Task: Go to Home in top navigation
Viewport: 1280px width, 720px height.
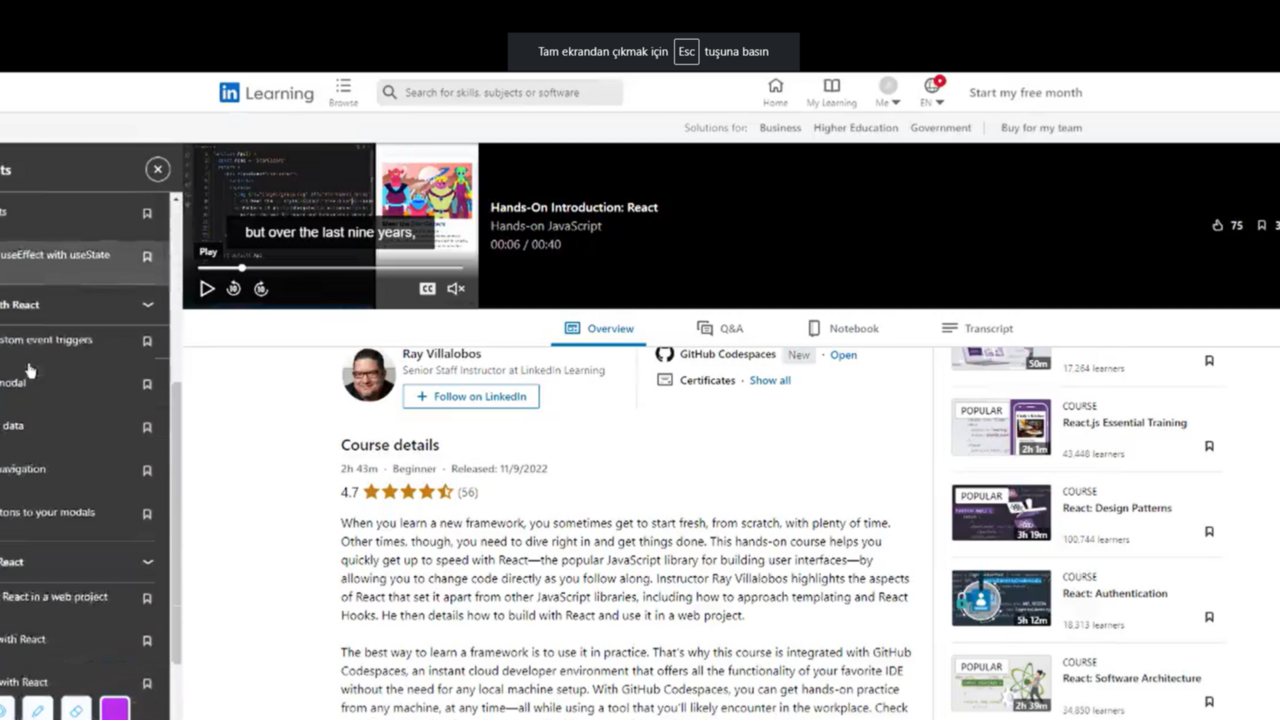Action: point(775,92)
